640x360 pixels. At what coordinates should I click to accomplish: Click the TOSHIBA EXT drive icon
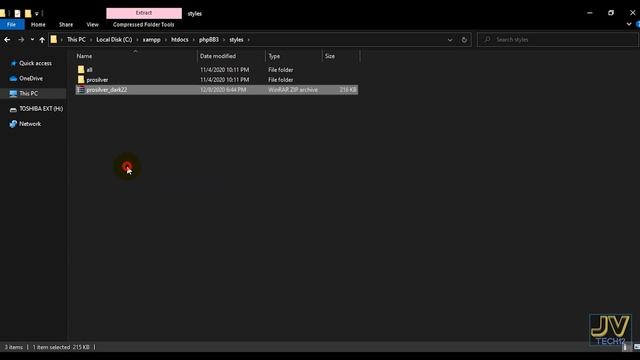tap(13, 109)
